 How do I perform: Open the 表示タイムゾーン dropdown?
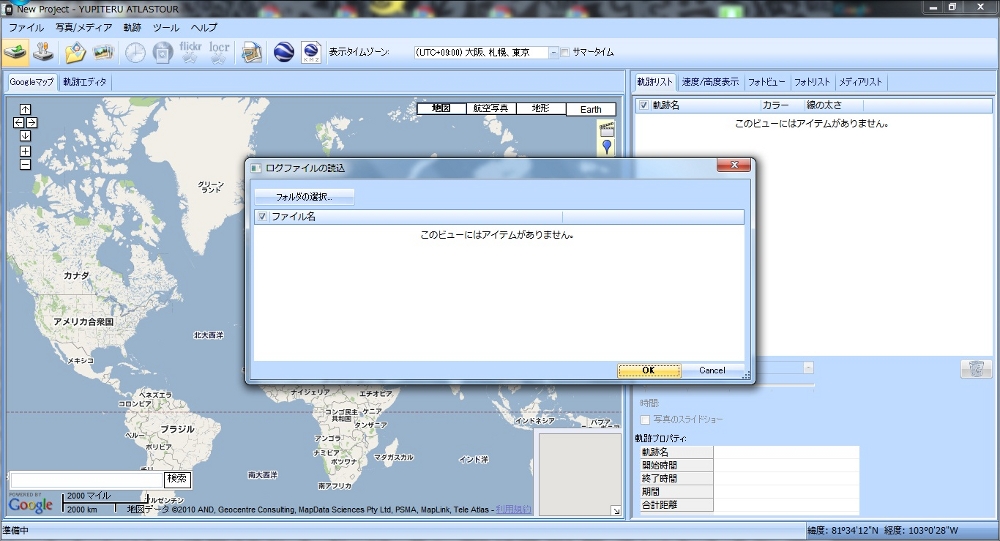click(553, 52)
